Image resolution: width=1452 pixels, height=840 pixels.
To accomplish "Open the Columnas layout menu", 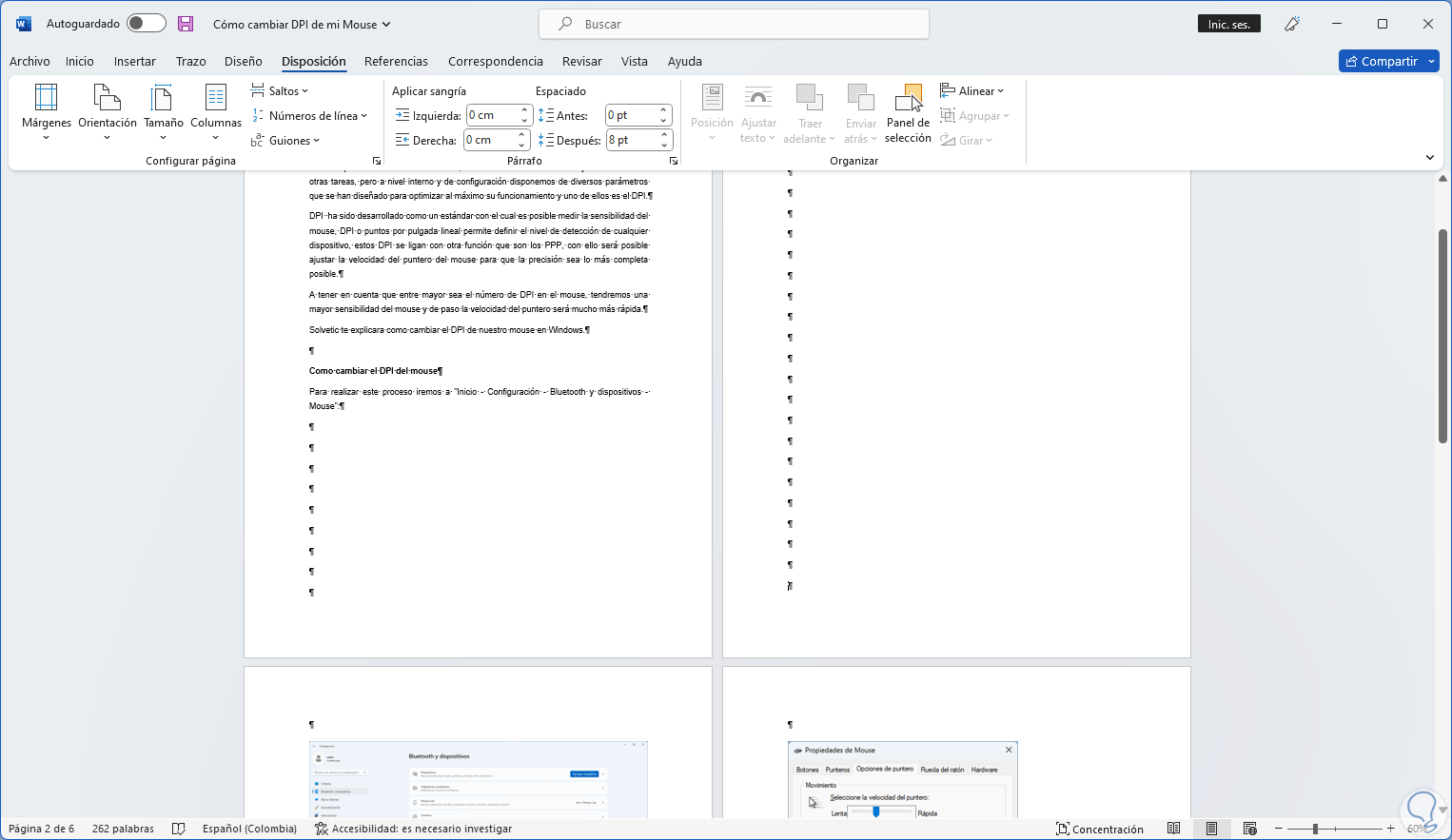I will pos(216,113).
